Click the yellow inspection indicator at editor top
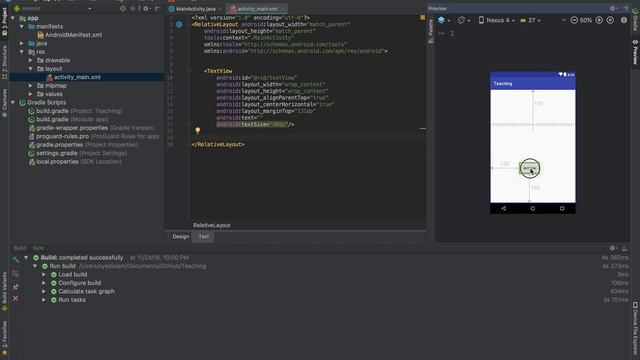Viewport: 640px width, 360px height. [x=422, y=18]
